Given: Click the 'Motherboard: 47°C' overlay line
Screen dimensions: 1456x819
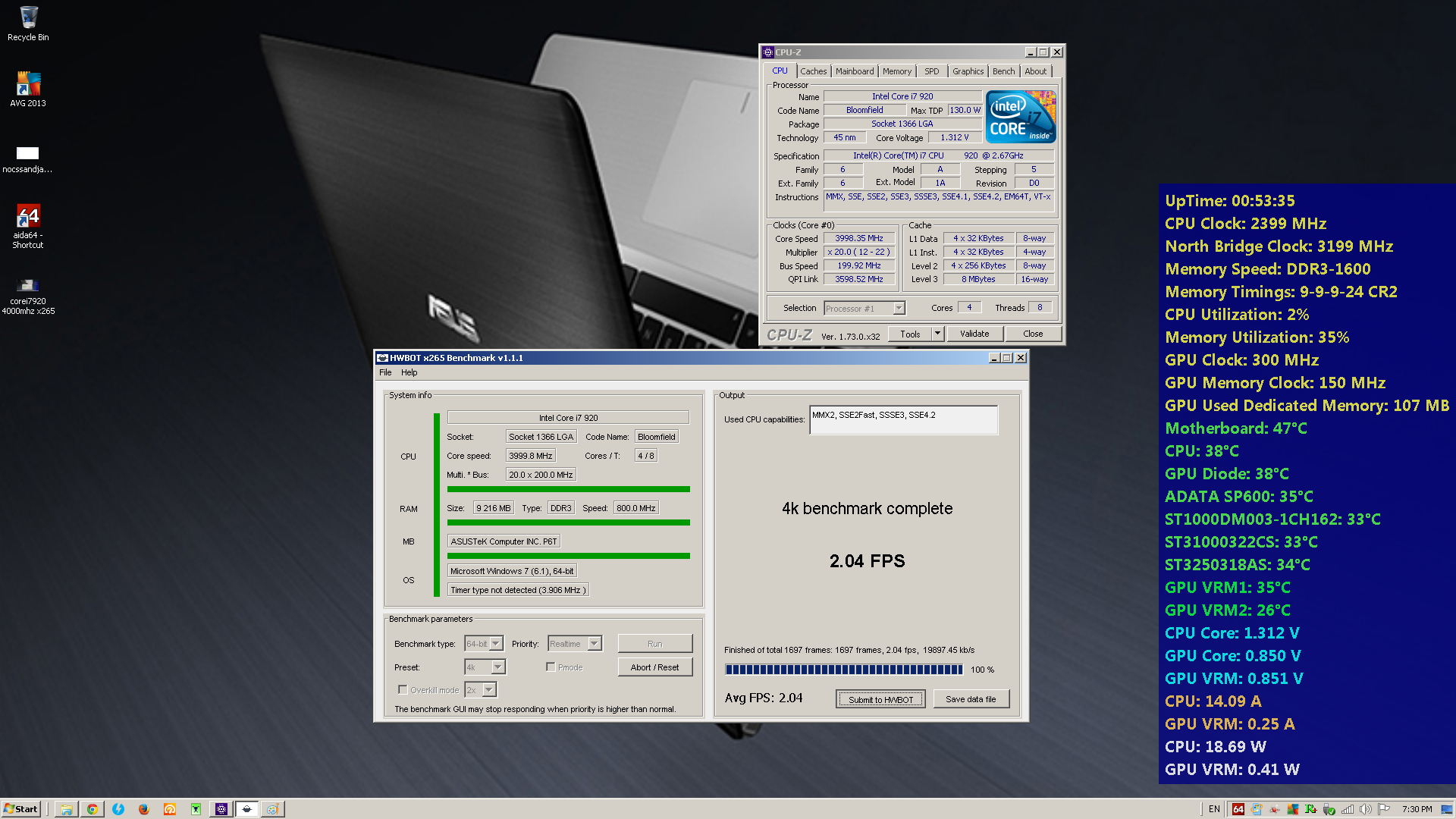Looking at the screenshot, I should coord(1236,428).
